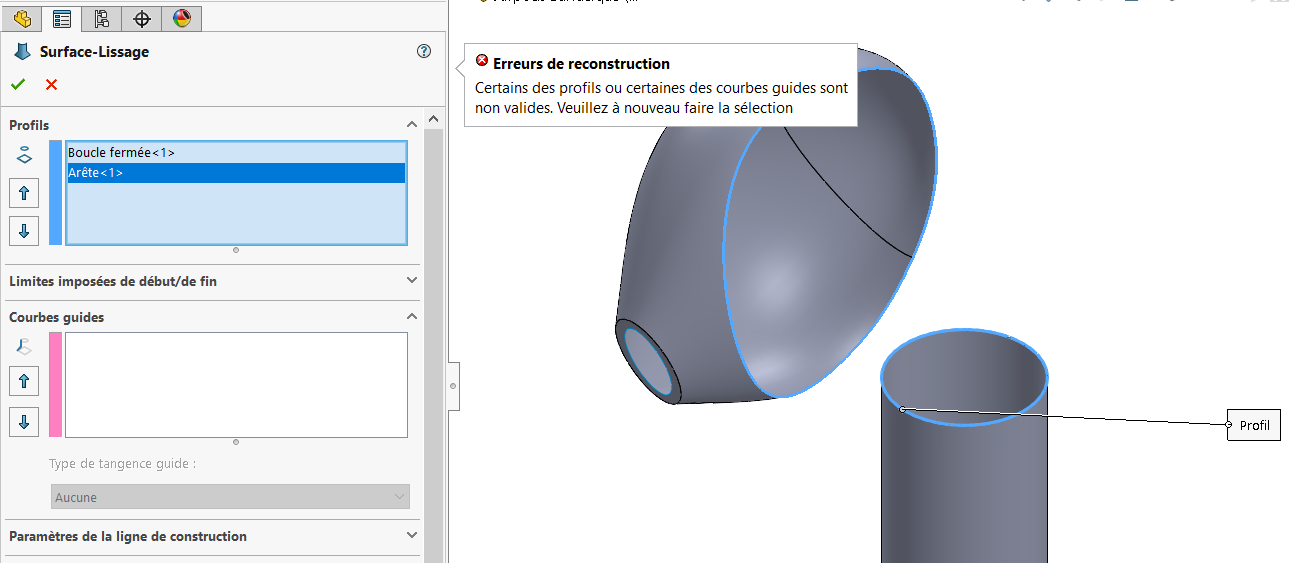Expand Limites imposées de début/de fin
1294x563 pixels.
[411, 281]
